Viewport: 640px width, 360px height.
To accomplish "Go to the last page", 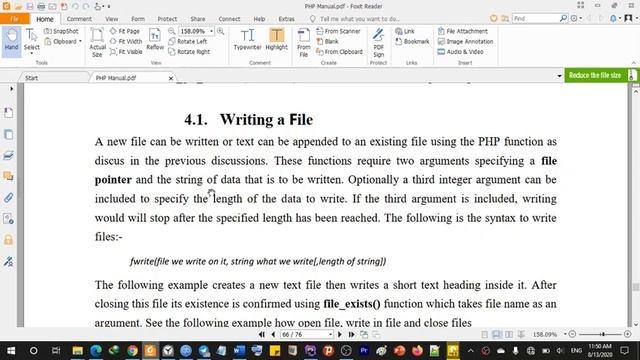I will [351, 335].
